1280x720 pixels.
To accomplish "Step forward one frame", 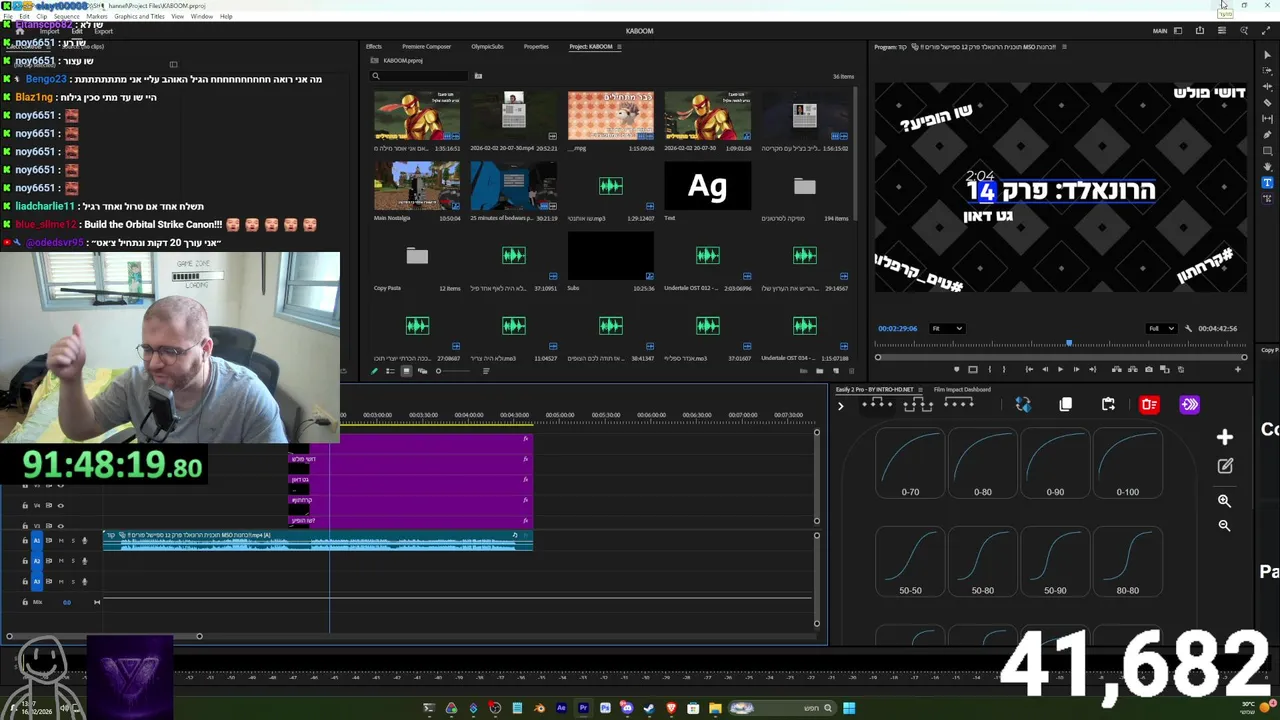I will pyautogui.click(x=1076, y=370).
